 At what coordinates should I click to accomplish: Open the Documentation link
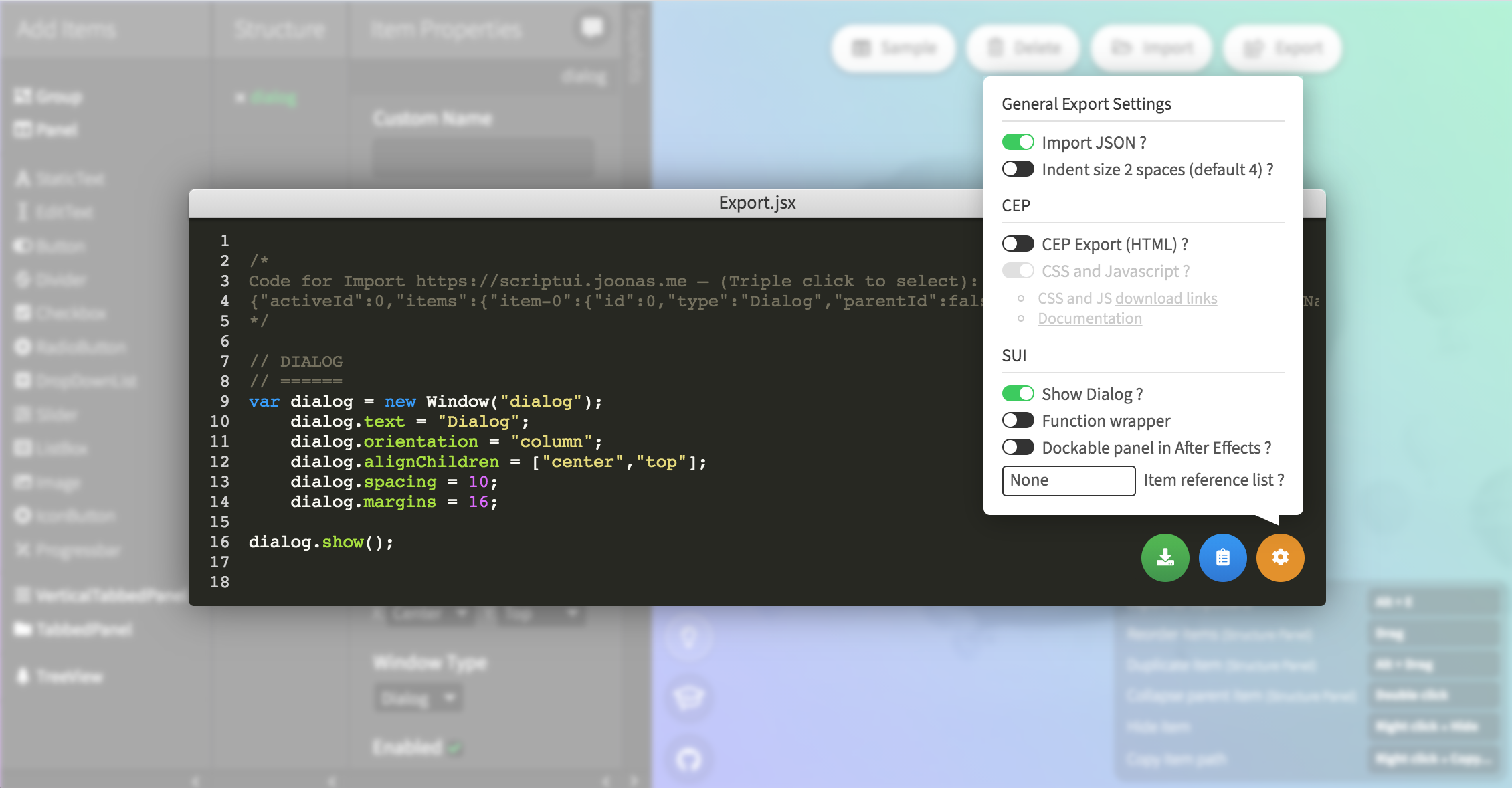pos(1090,318)
